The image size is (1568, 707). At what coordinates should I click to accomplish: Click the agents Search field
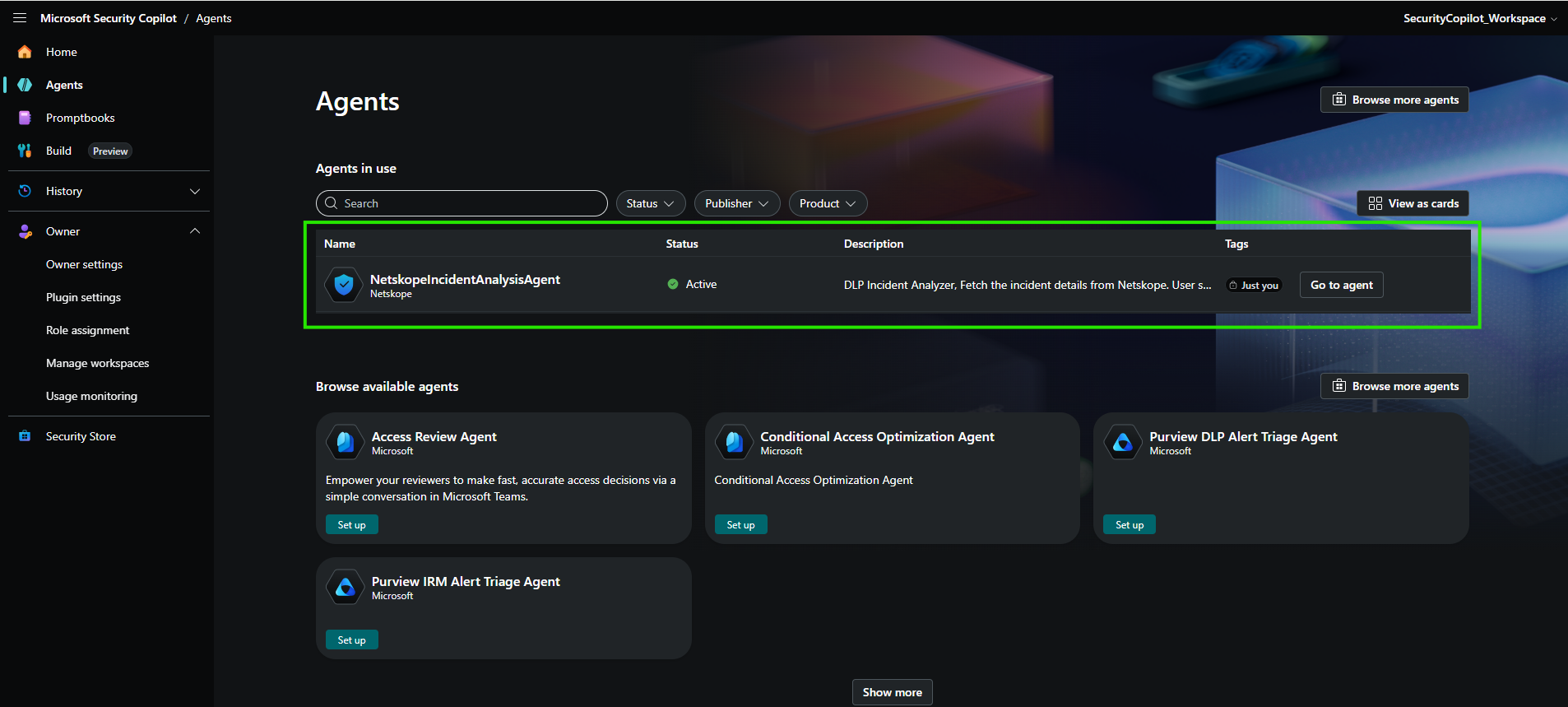coord(462,203)
